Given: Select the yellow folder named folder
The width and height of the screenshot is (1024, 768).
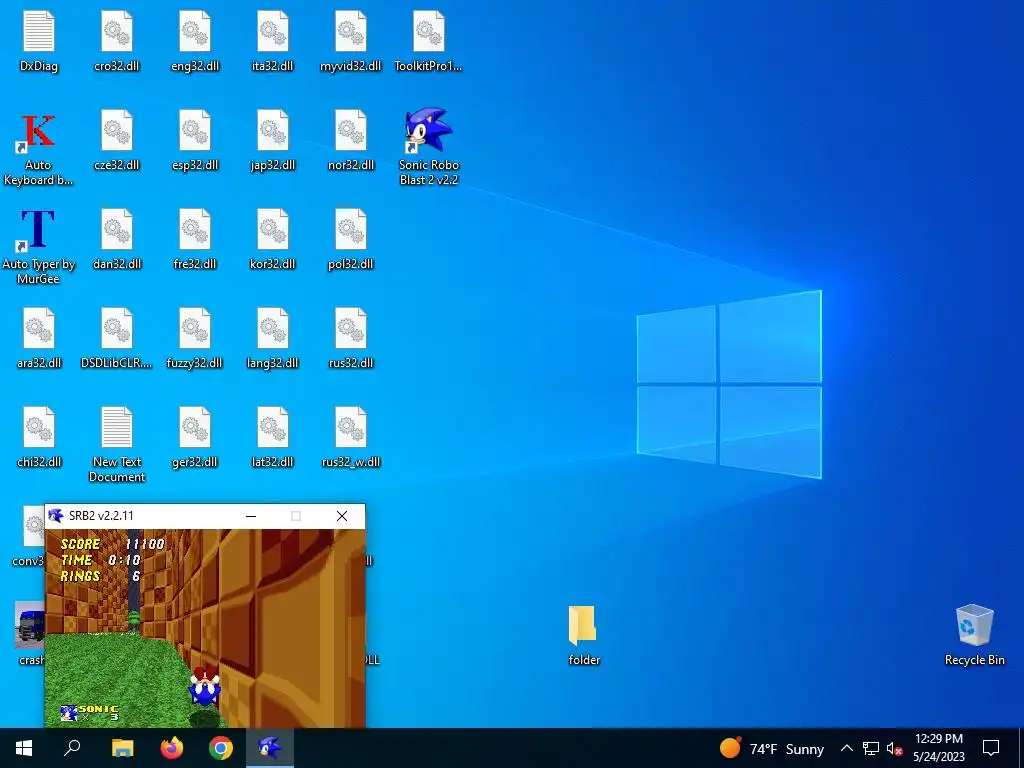Looking at the screenshot, I should coord(583,626).
